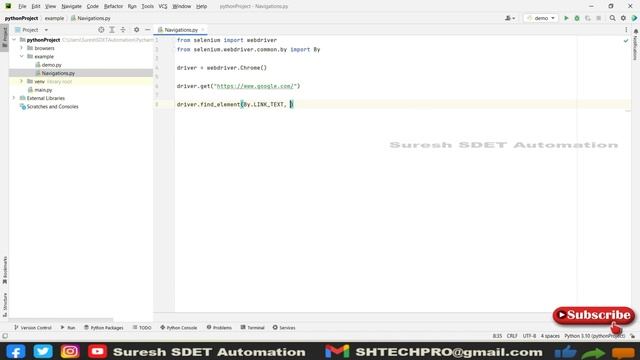The height and width of the screenshot is (360, 640).
Task: Expand External Libraries node
Action: pos(15,98)
